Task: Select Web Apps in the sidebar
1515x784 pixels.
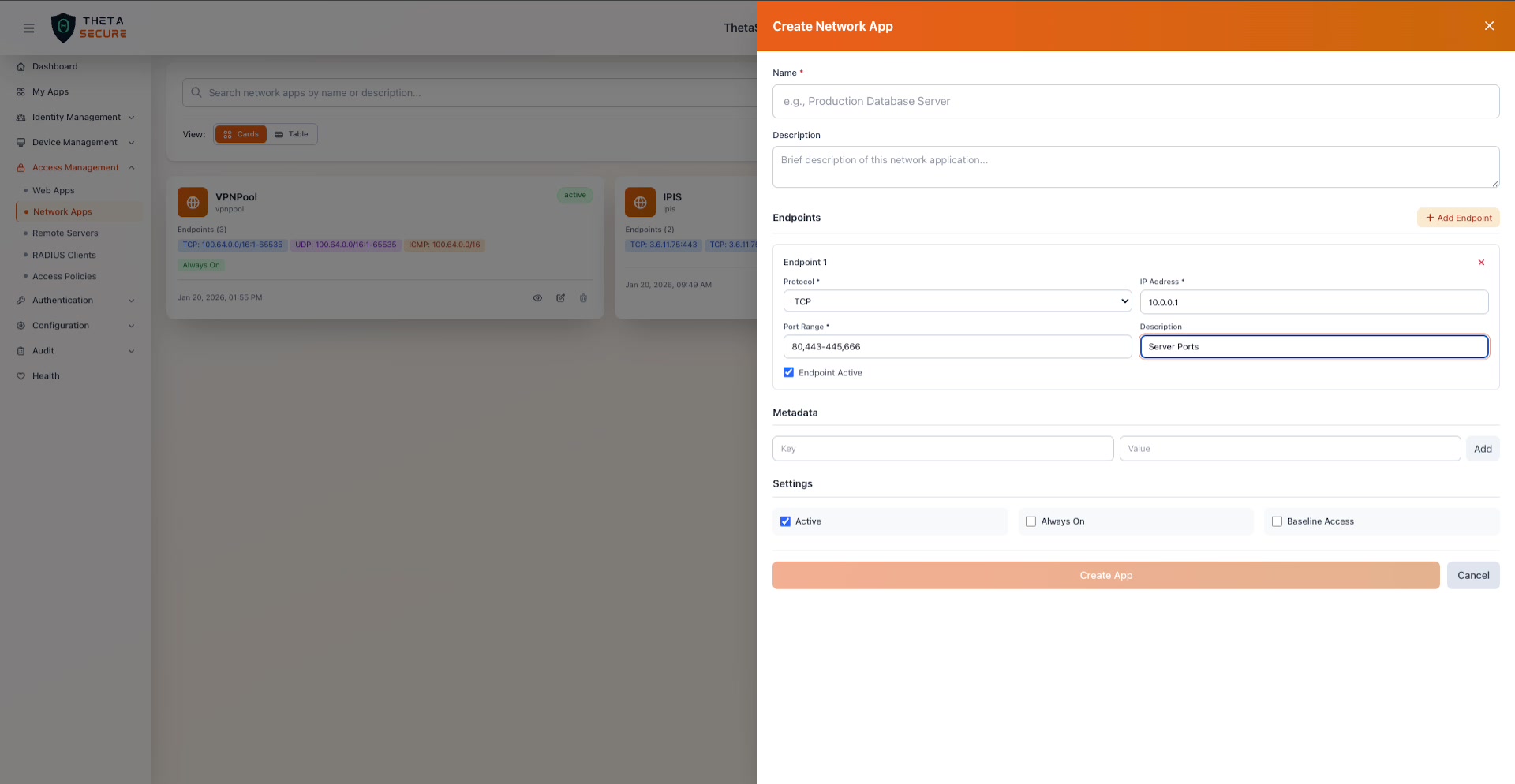Action: (53, 190)
